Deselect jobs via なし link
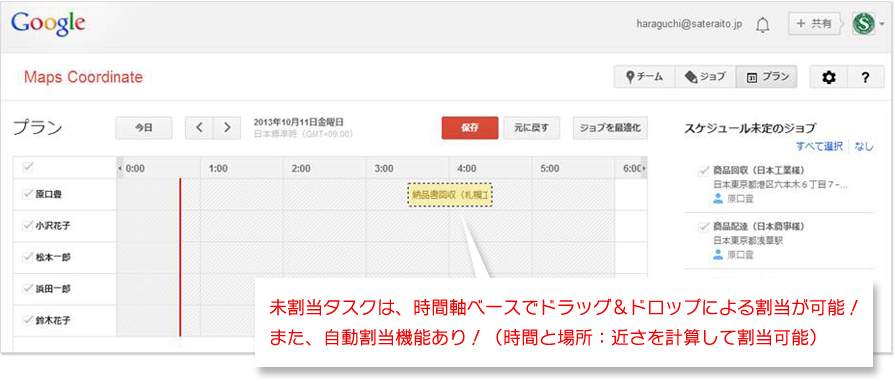894x381 pixels. 864,147
